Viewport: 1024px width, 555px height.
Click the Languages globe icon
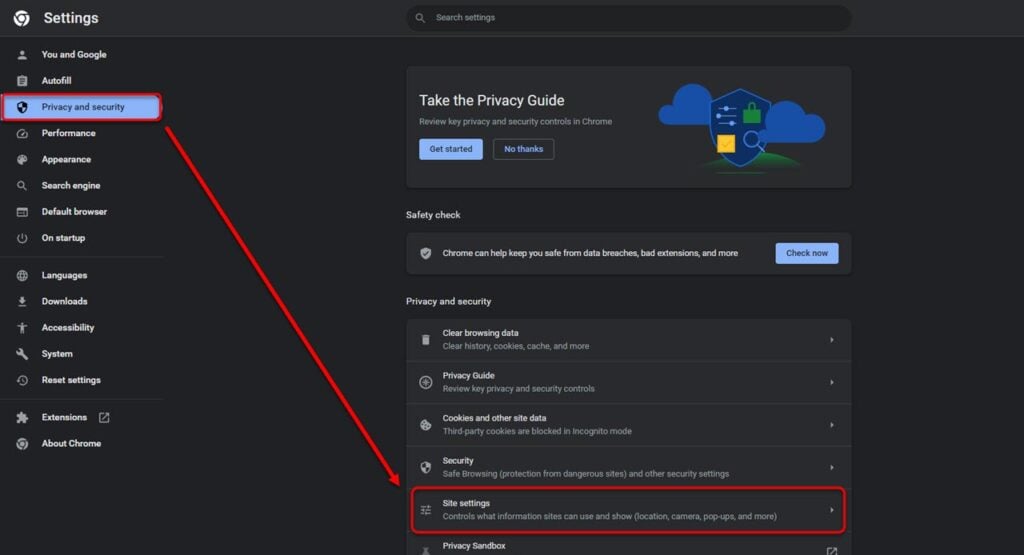(x=22, y=276)
